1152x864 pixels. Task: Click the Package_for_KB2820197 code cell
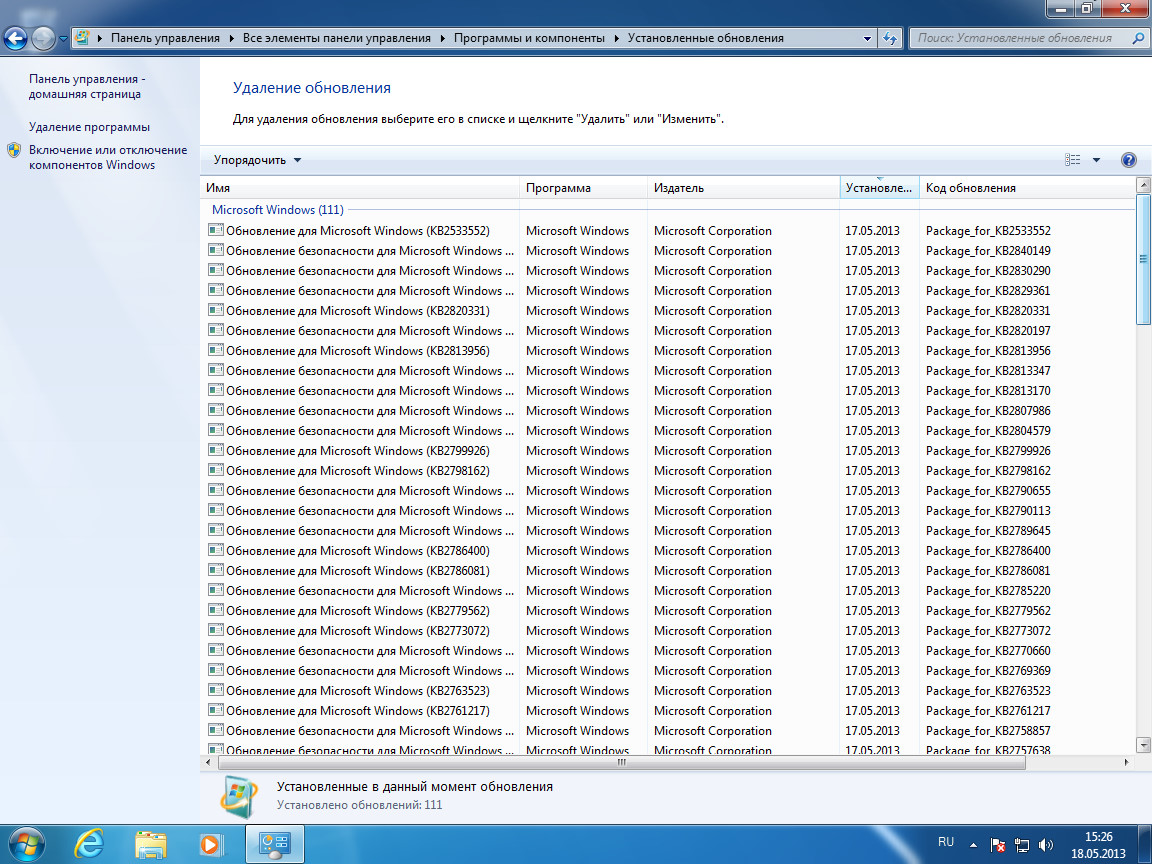[988, 331]
